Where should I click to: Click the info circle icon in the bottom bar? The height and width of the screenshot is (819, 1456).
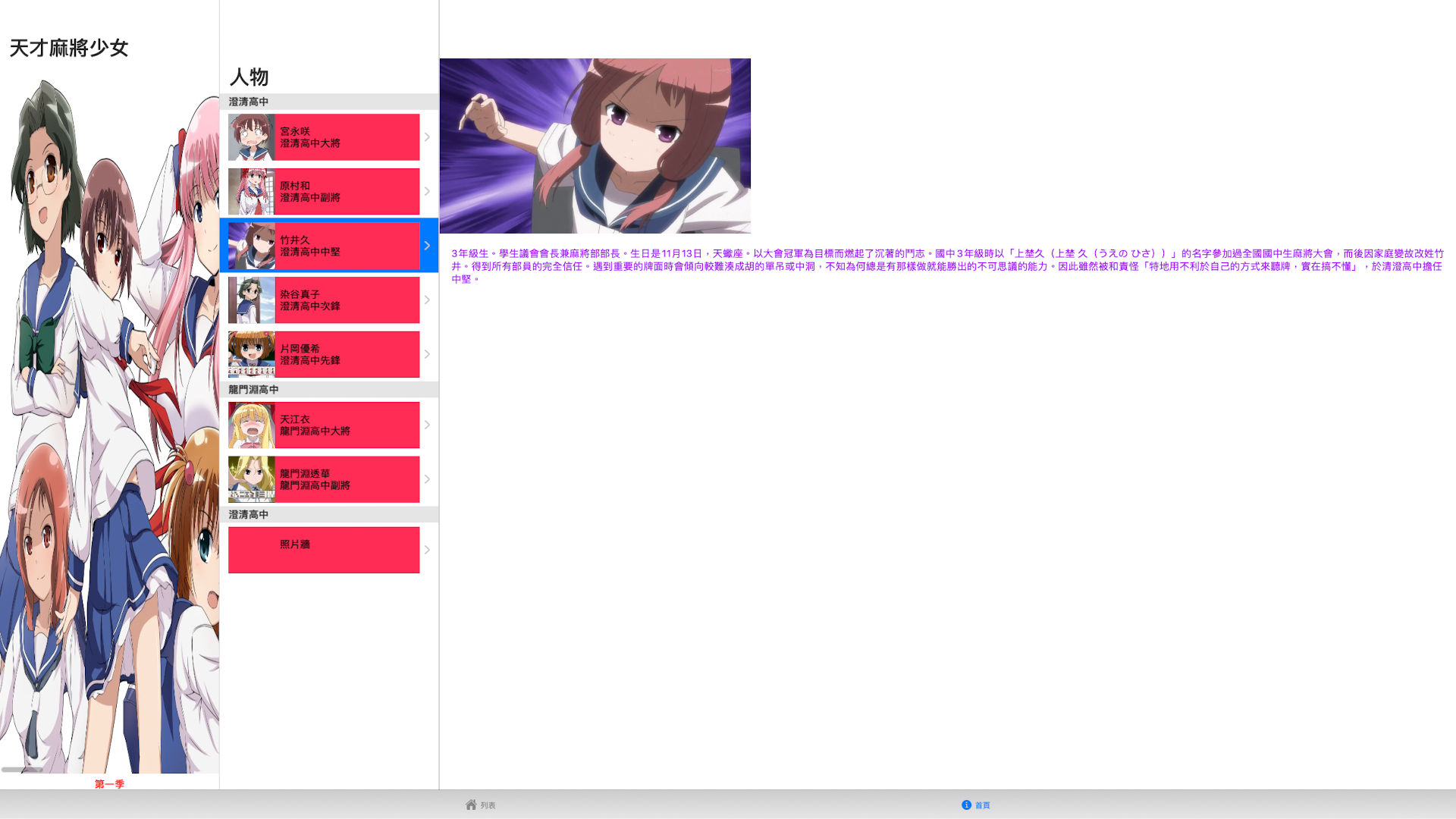(x=966, y=805)
